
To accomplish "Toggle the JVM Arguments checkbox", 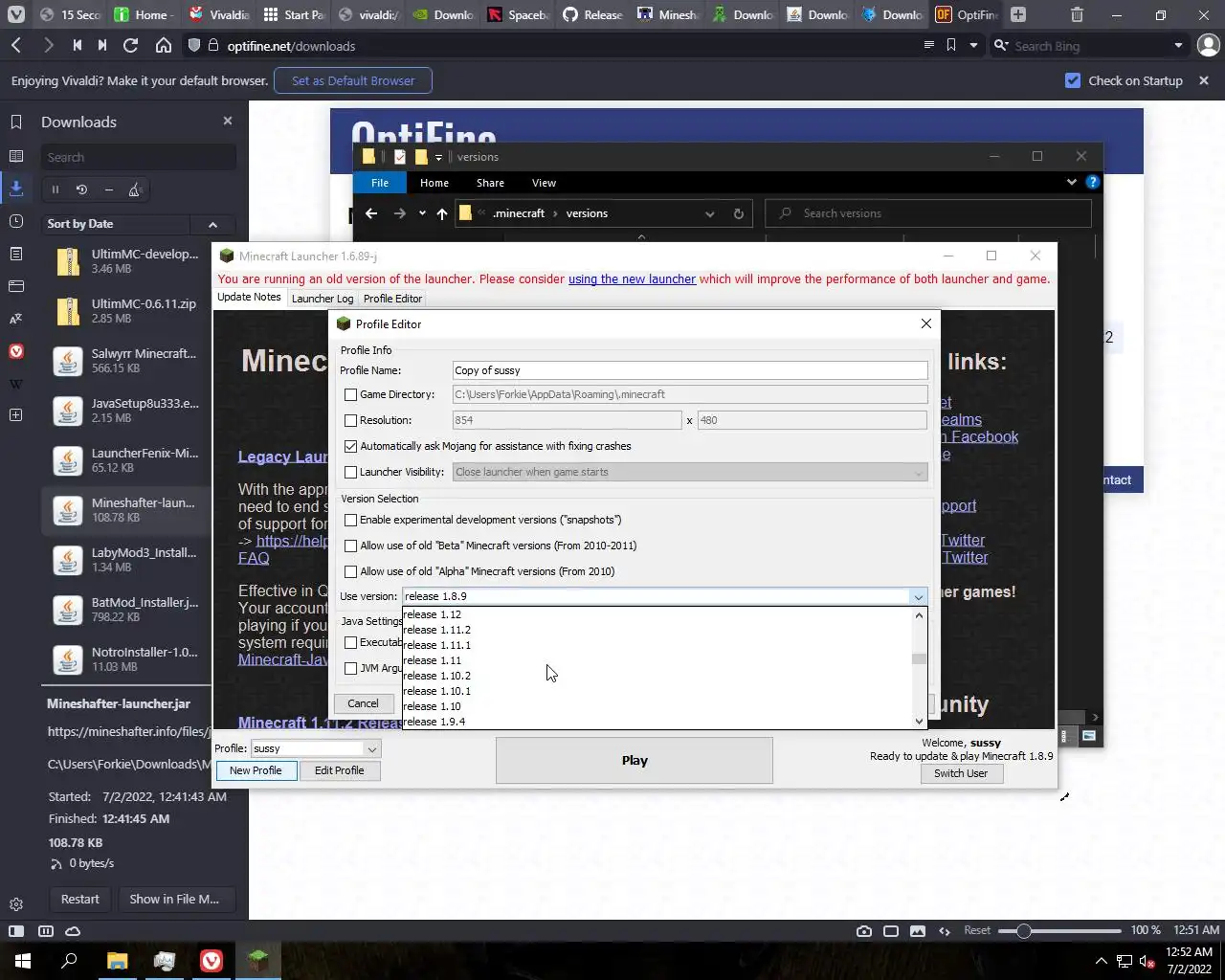I will tap(350, 668).
